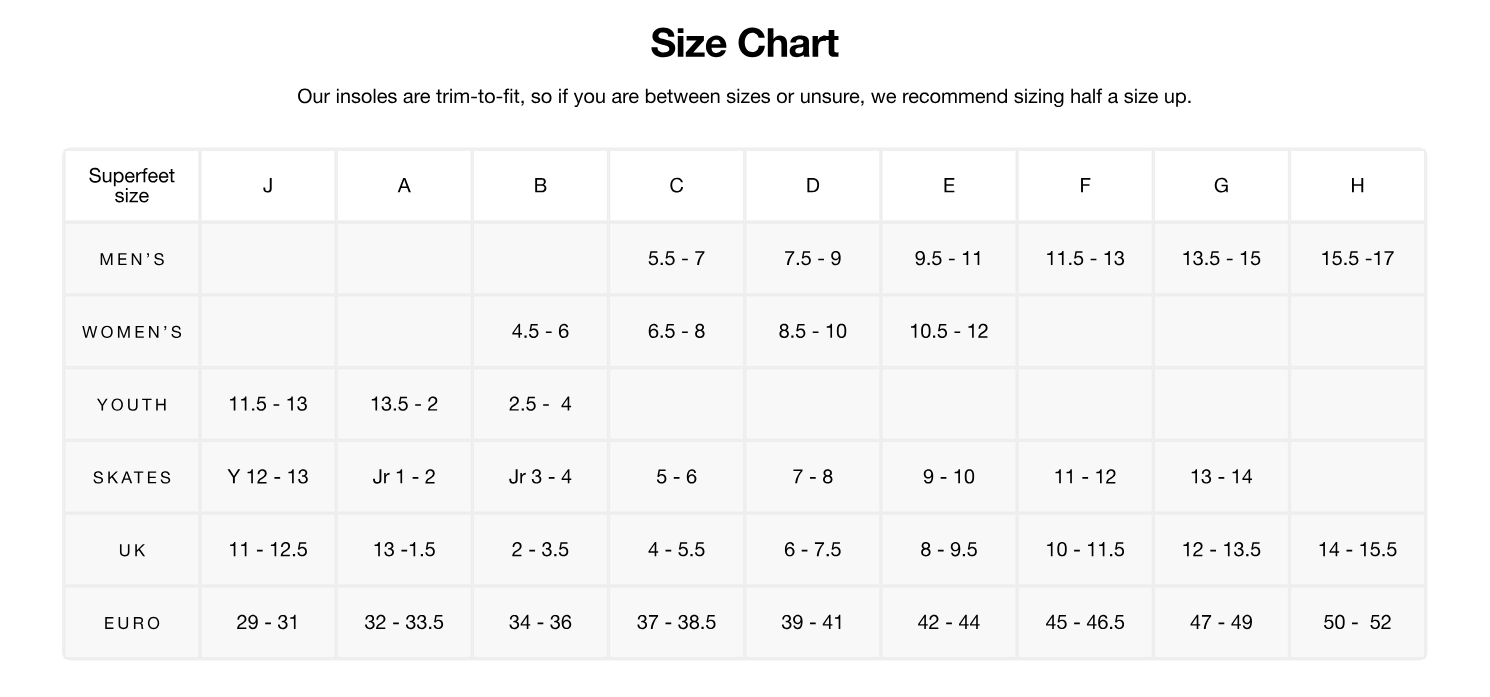Click column header J
The height and width of the screenshot is (697, 1490).
[x=268, y=186]
